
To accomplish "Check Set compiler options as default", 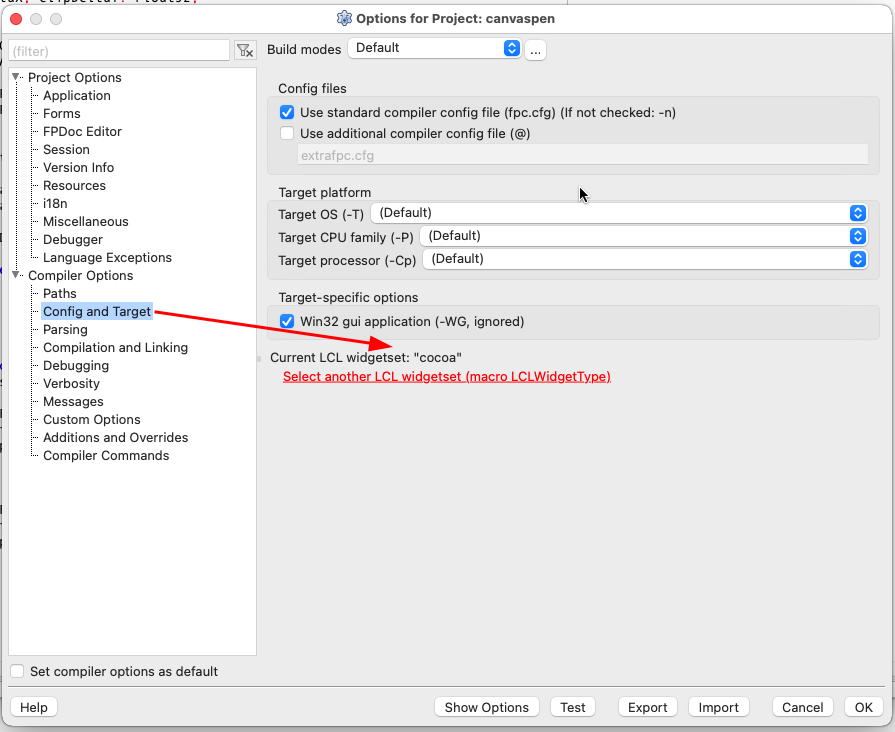I will click(17, 671).
